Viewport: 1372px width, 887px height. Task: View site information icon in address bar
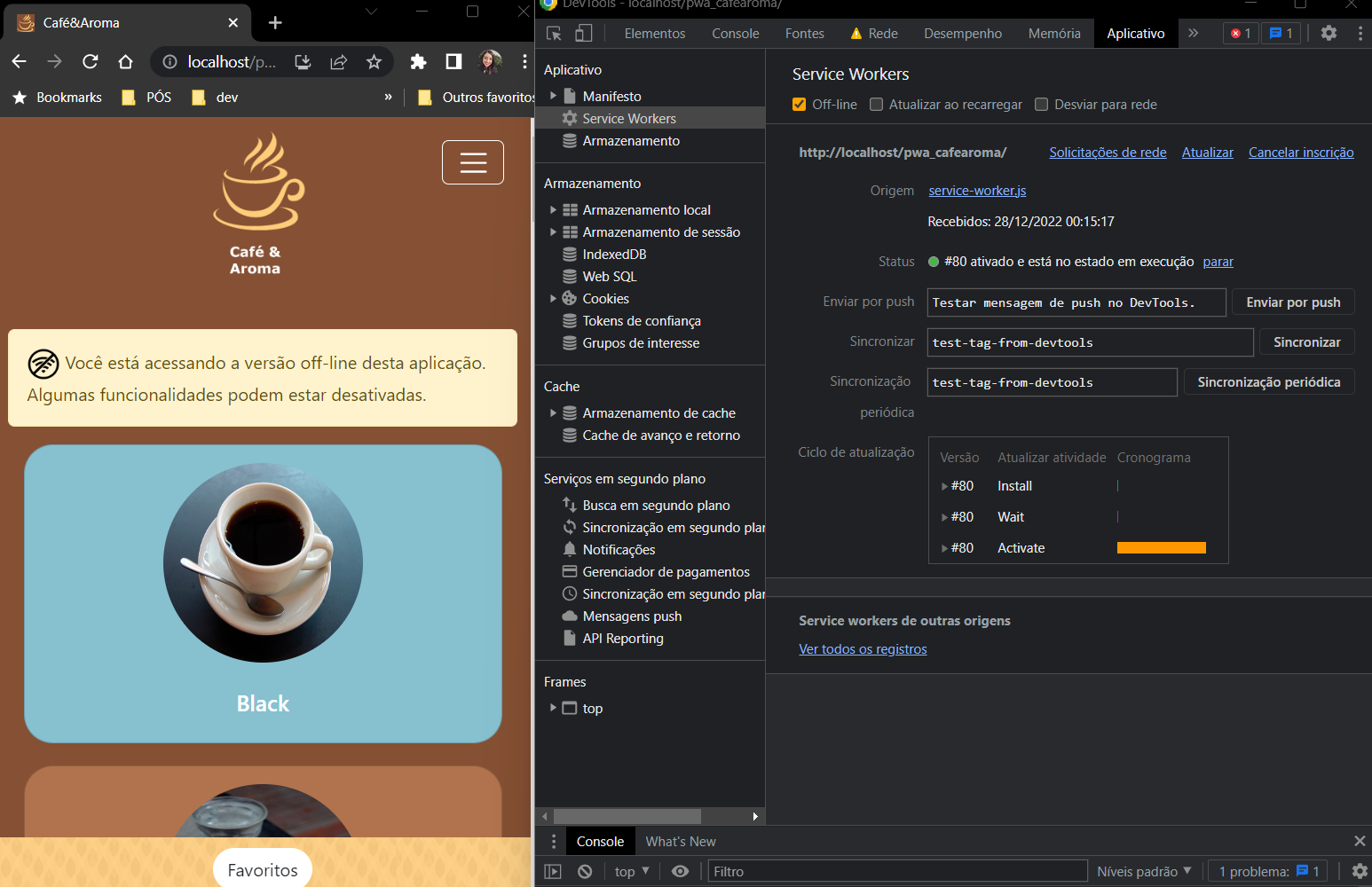(x=170, y=61)
